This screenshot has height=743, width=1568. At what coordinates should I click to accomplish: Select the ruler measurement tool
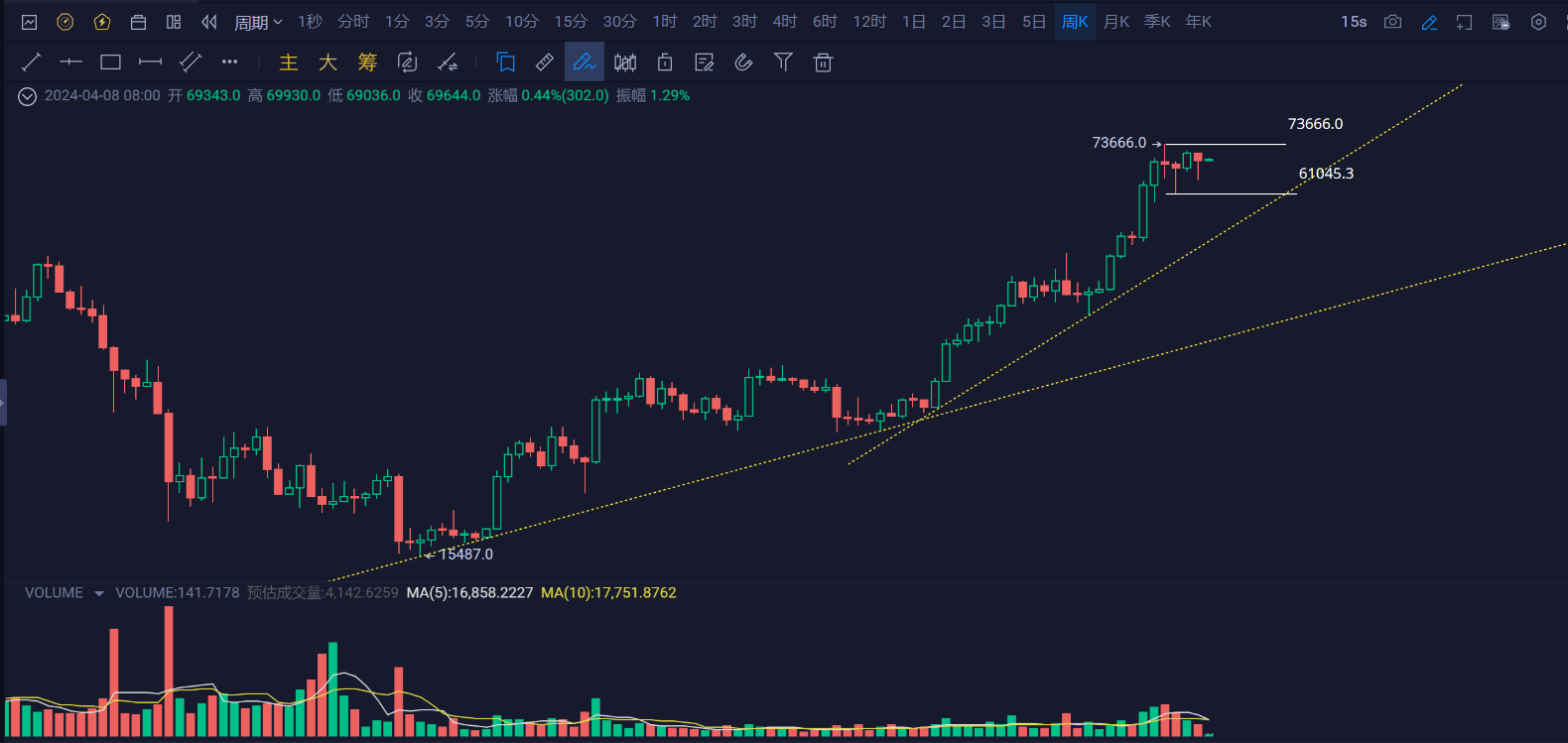point(545,62)
